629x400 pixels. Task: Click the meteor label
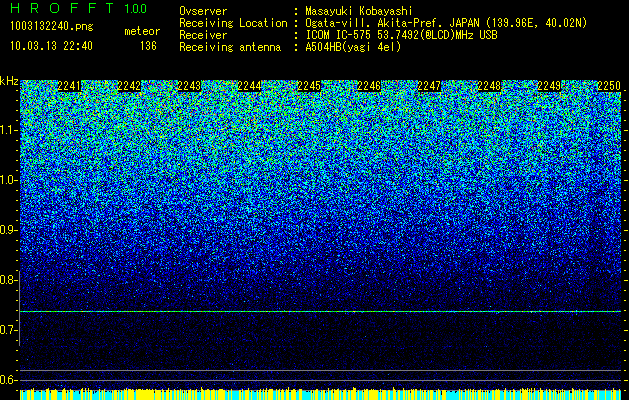click(x=142, y=31)
